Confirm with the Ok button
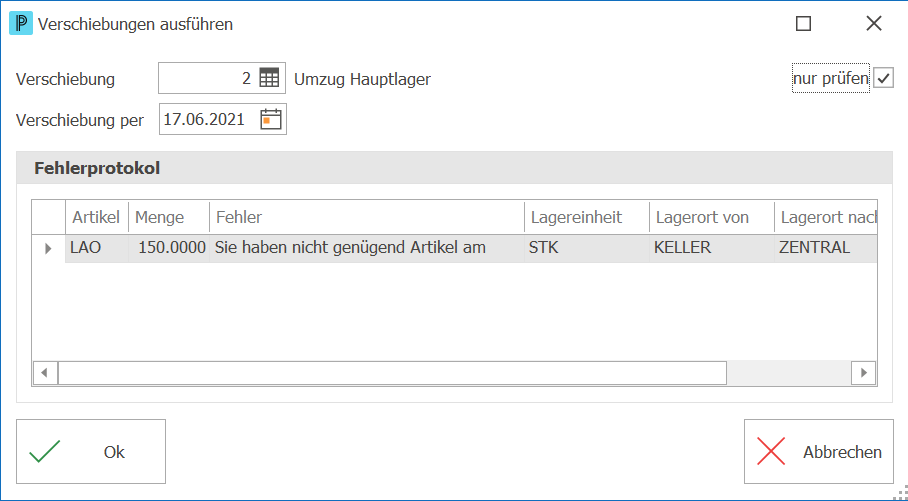908x501 pixels. tap(91, 452)
